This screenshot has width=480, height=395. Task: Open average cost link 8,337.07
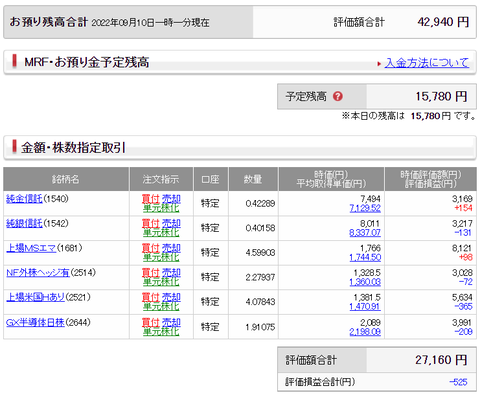tap(365, 233)
